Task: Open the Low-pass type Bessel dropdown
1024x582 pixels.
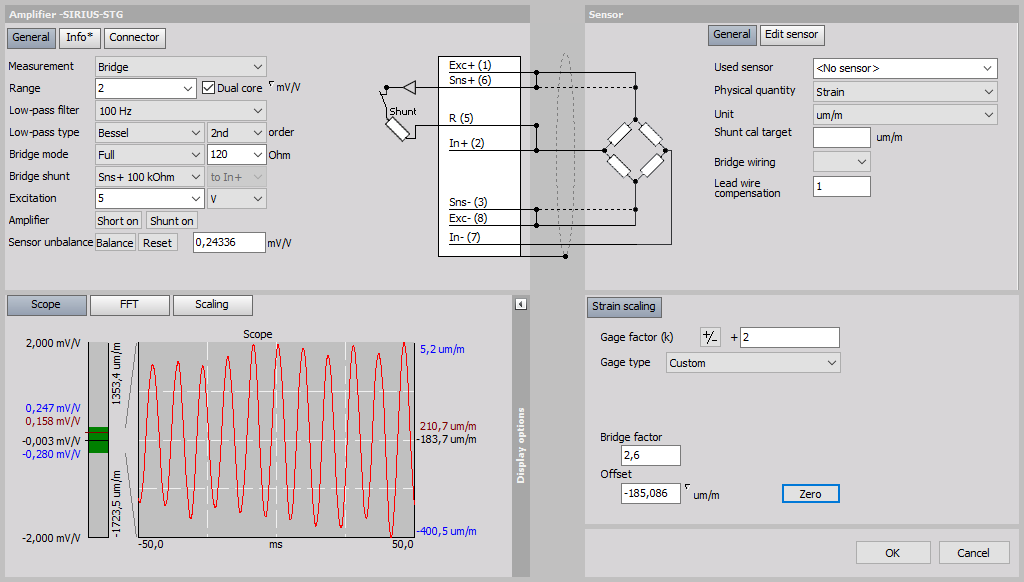Action: (x=150, y=133)
